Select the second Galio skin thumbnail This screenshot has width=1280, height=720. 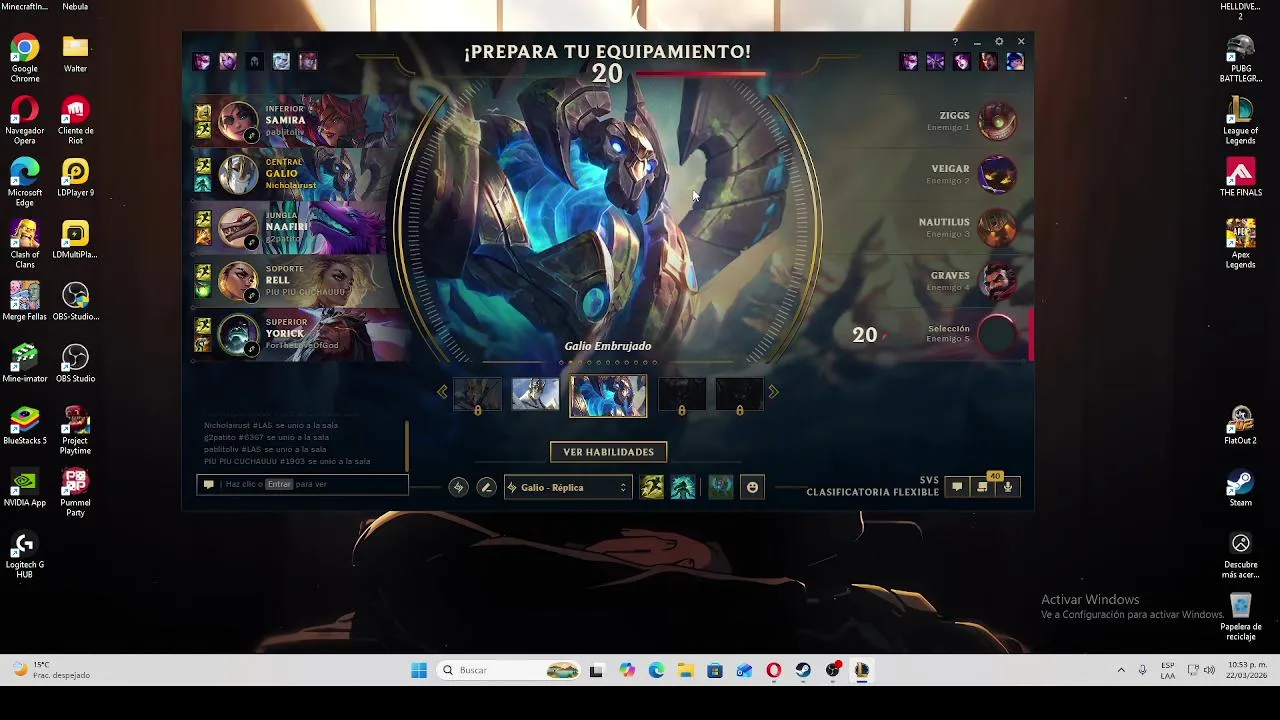(x=535, y=395)
